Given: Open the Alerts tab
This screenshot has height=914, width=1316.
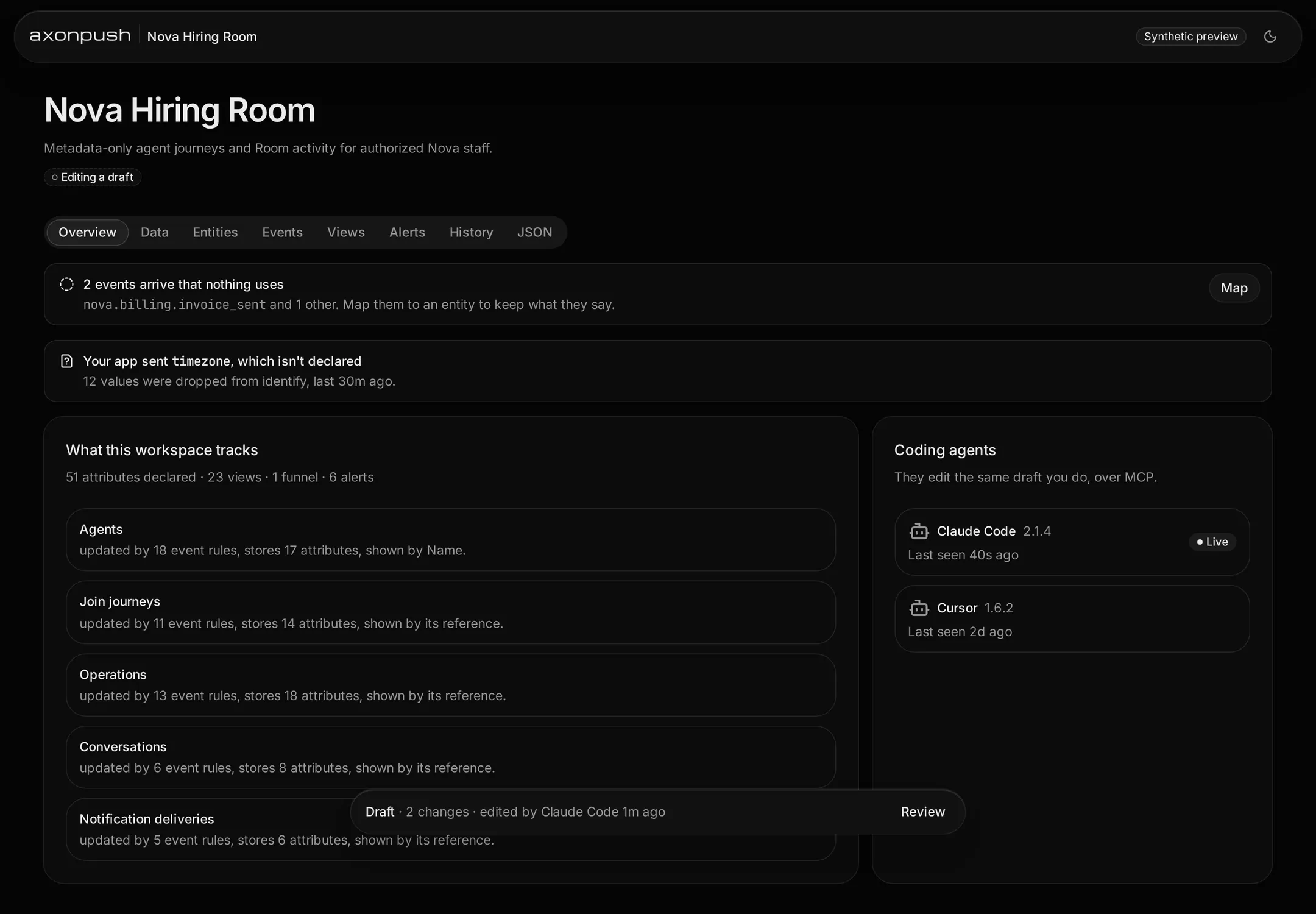Looking at the screenshot, I should point(407,232).
